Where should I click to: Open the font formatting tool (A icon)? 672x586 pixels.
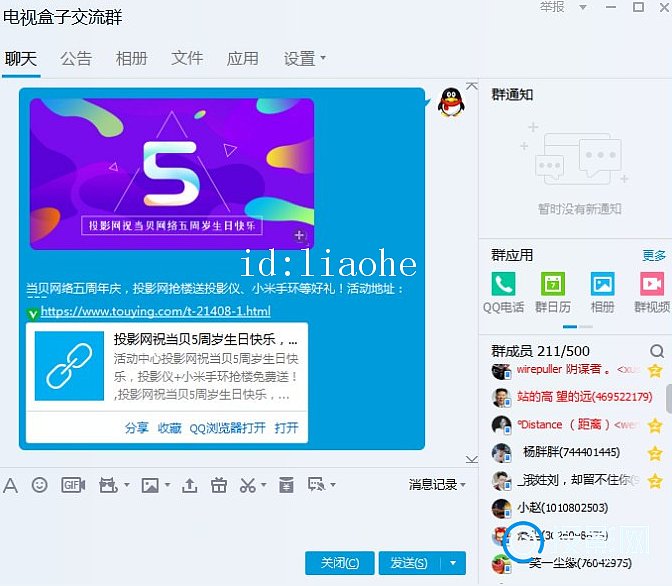pos(10,486)
